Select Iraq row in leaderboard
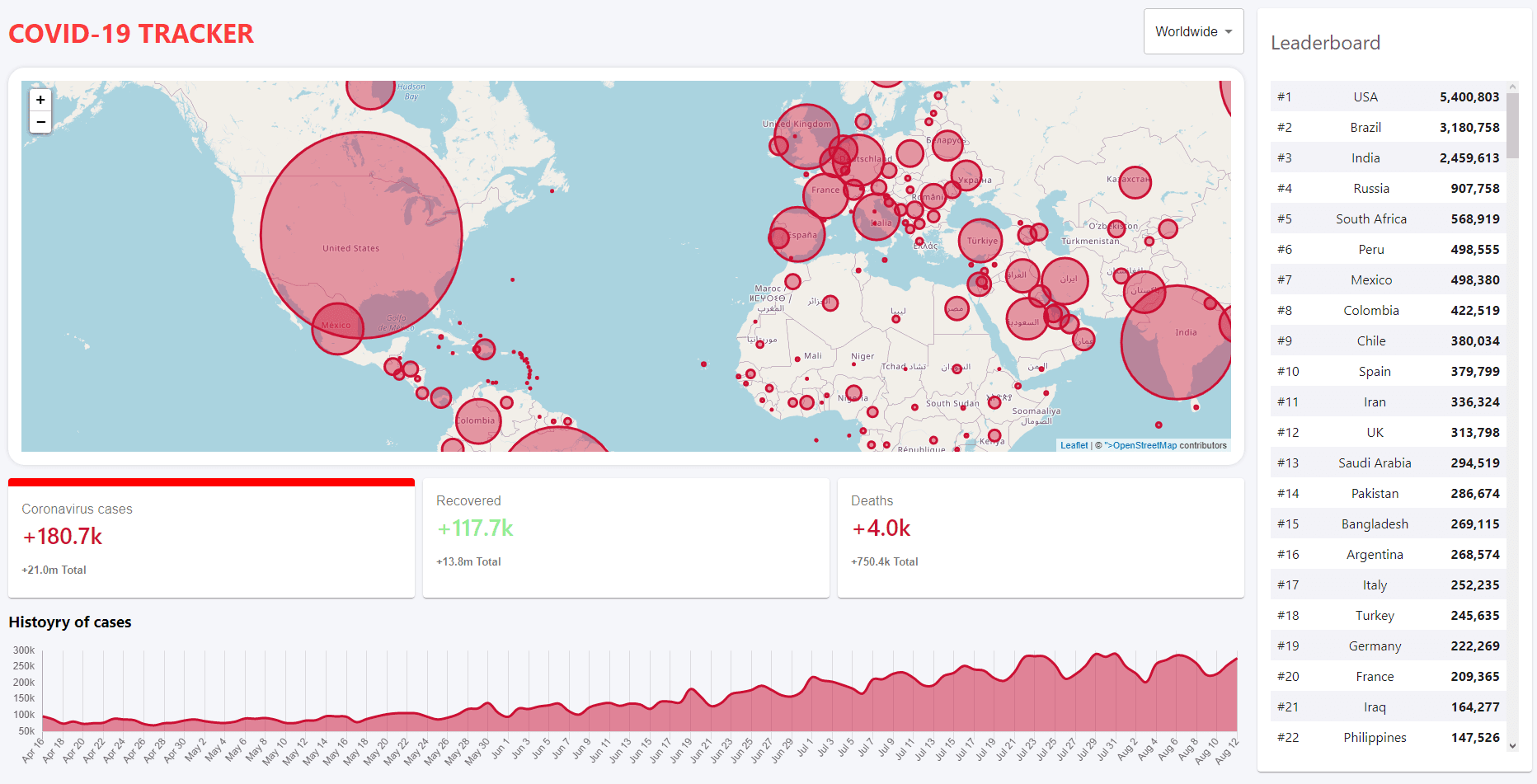The height and width of the screenshot is (784, 1537). coord(1389,707)
